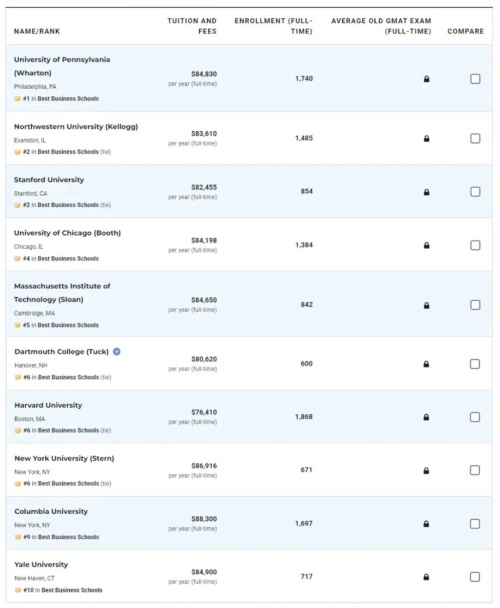Open the Northwestern University (Kellogg) link
The height and width of the screenshot is (608, 500).
point(76,127)
